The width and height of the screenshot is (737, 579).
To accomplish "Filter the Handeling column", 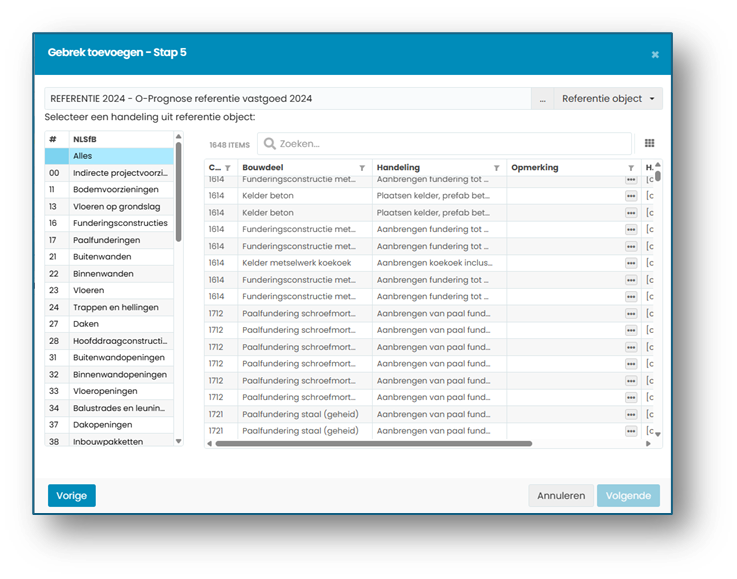I will [x=496, y=168].
